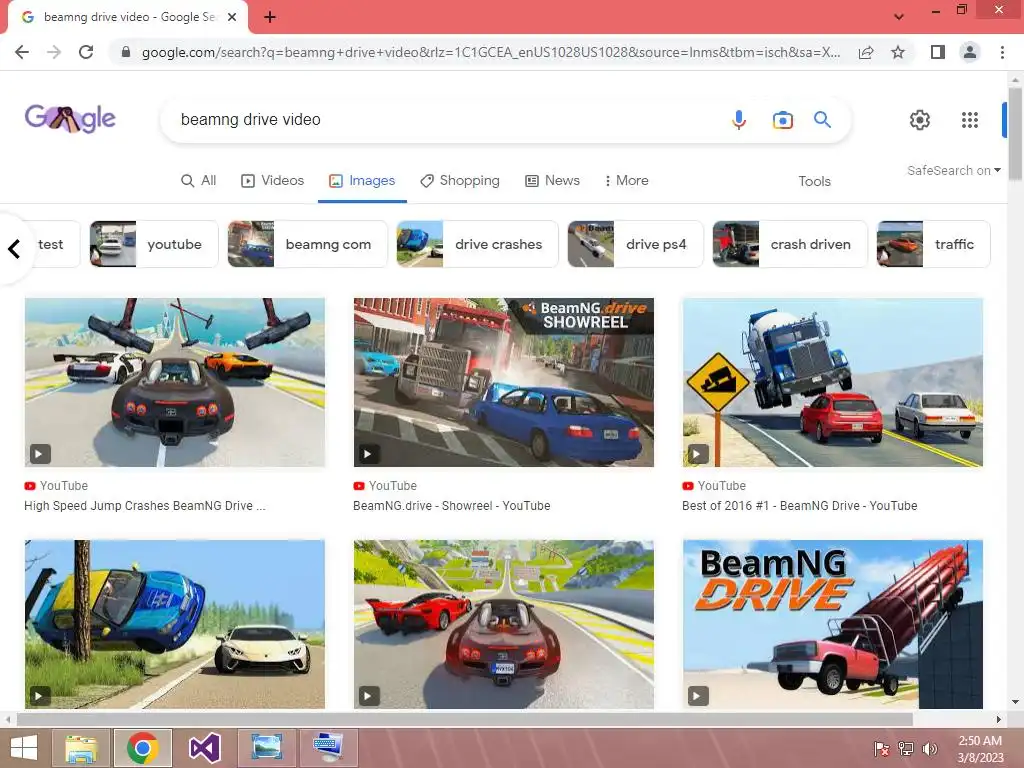Open the Windows Start menu
The width and height of the screenshot is (1024, 768).
click(24, 748)
